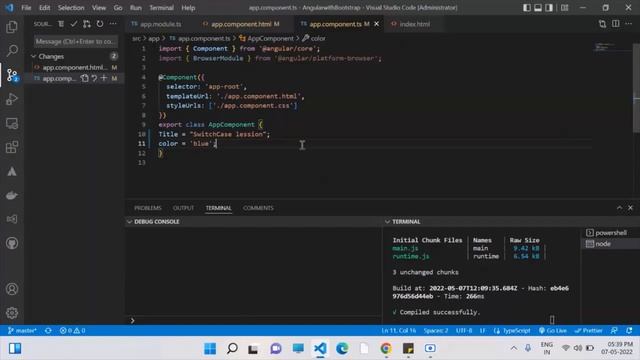The width and height of the screenshot is (640, 360).
Task: Split the editor to the right
Action: coord(616,24)
